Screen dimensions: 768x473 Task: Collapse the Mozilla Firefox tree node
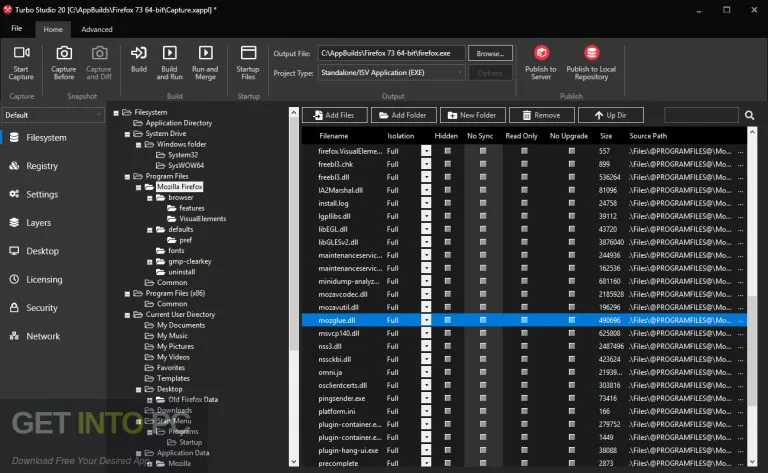click(138, 187)
